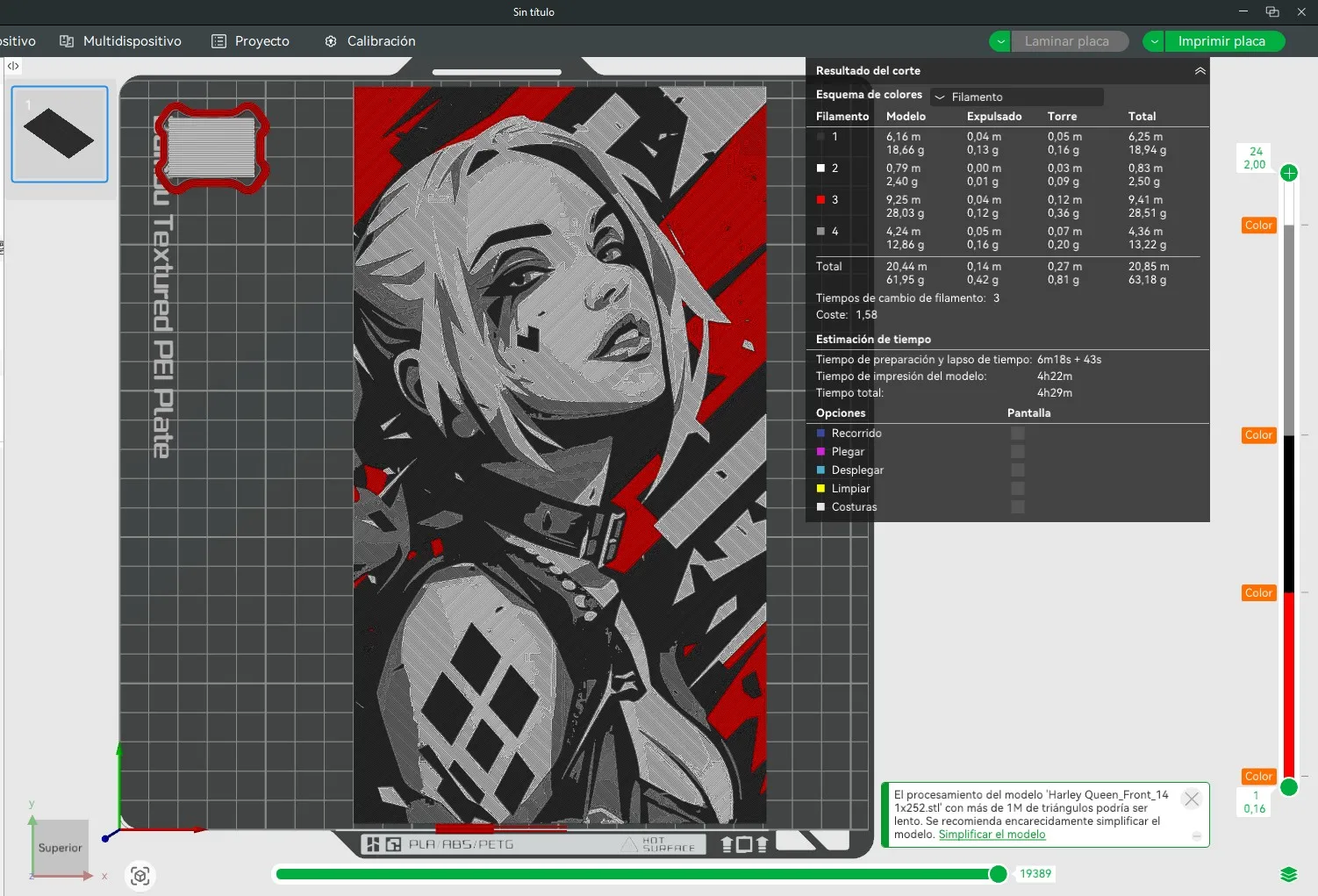Click the second Color change marker
Viewport: 1318px width, 896px height.
coord(1258,435)
